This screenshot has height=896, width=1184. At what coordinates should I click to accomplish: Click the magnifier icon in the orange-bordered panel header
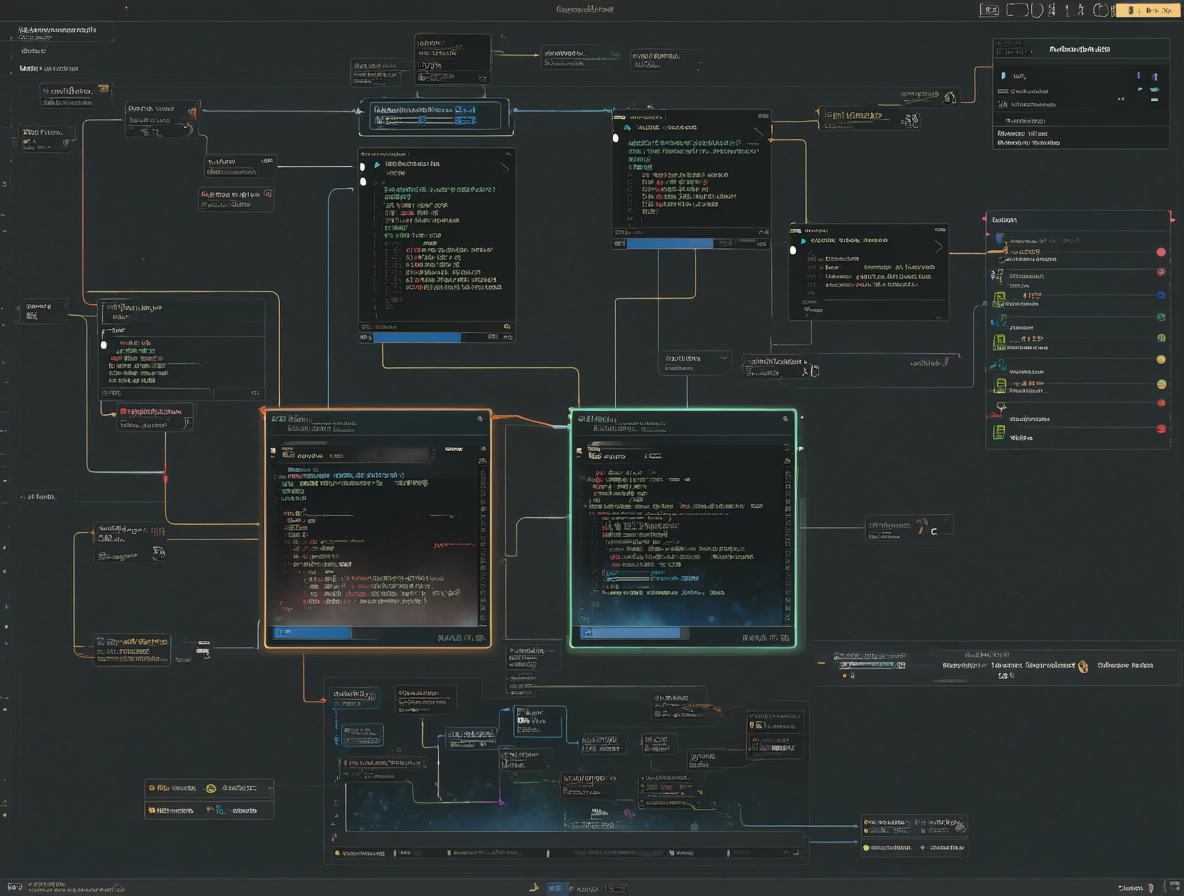tap(479, 418)
